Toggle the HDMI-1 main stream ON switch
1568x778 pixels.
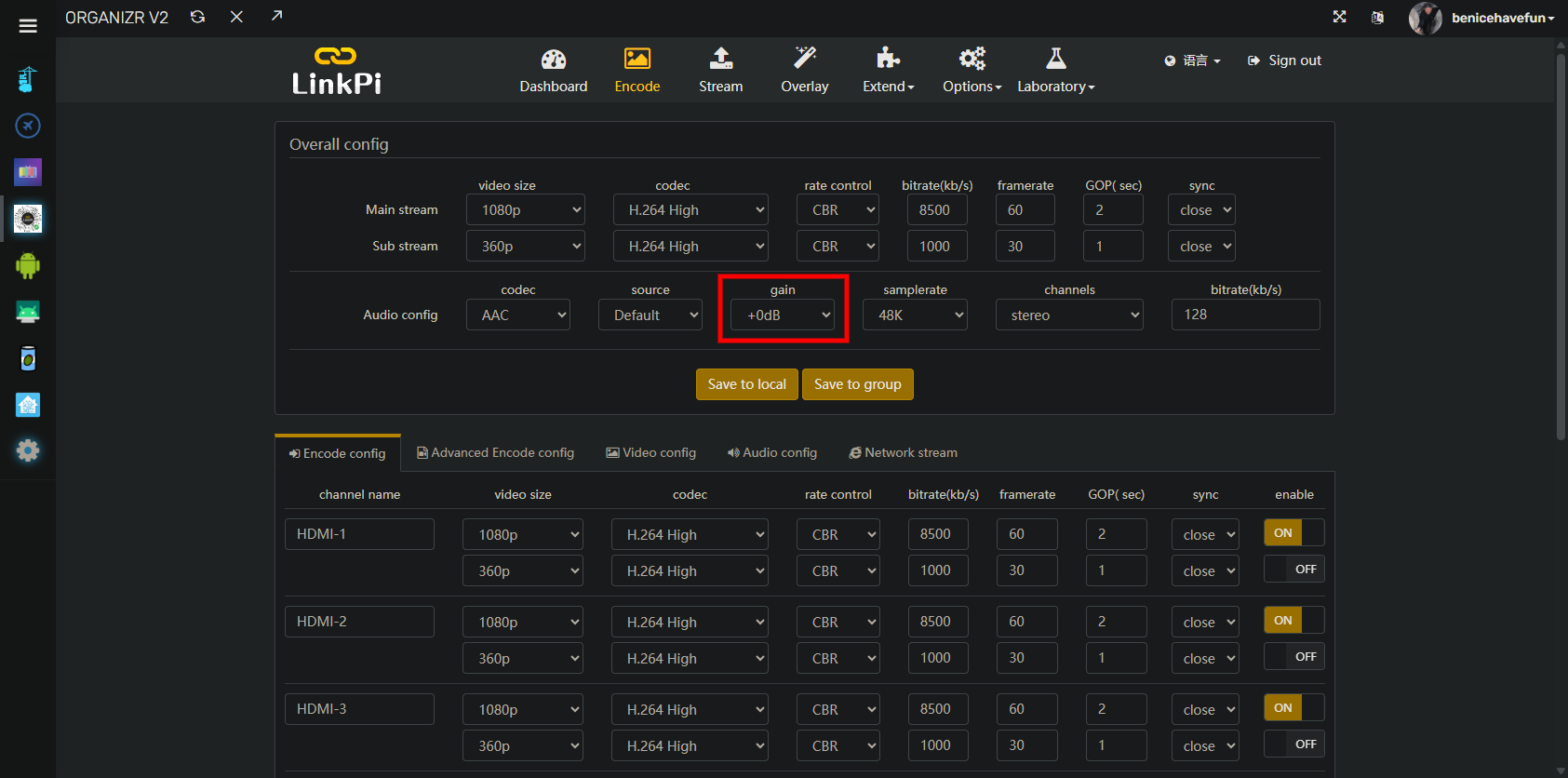[1293, 532]
